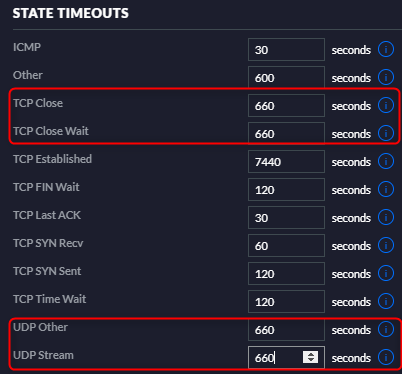Open the TCP SYN Sent info icon

(386, 273)
